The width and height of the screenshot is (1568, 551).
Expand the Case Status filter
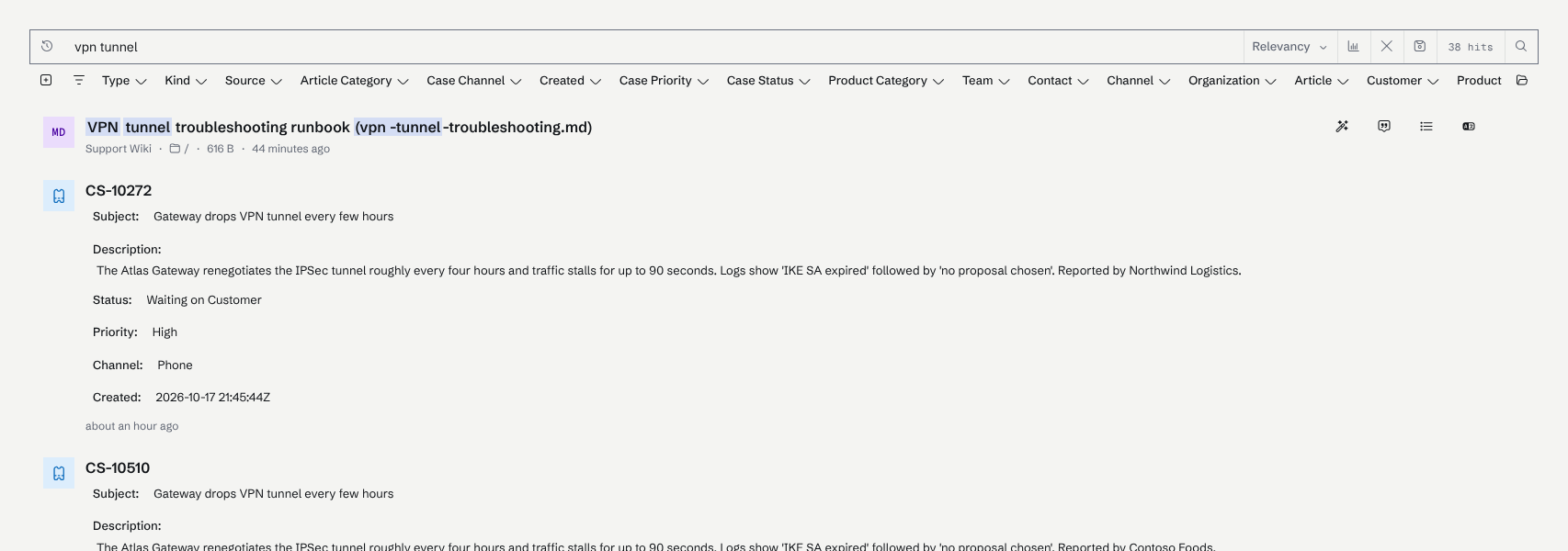[x=768, y=81]
